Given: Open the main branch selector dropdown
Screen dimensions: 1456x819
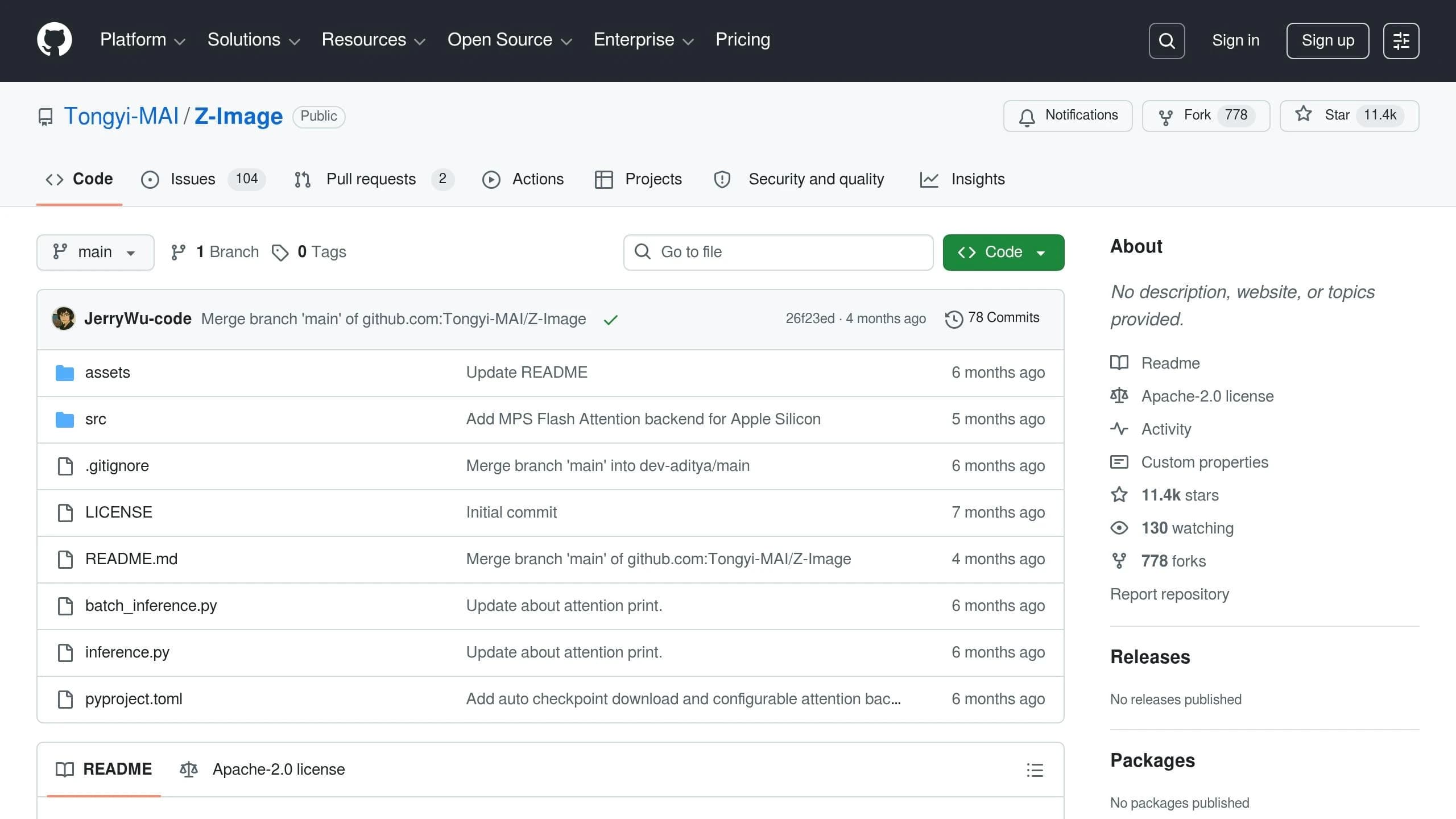Looking at the screenshot, I should [x=96, y=253].
